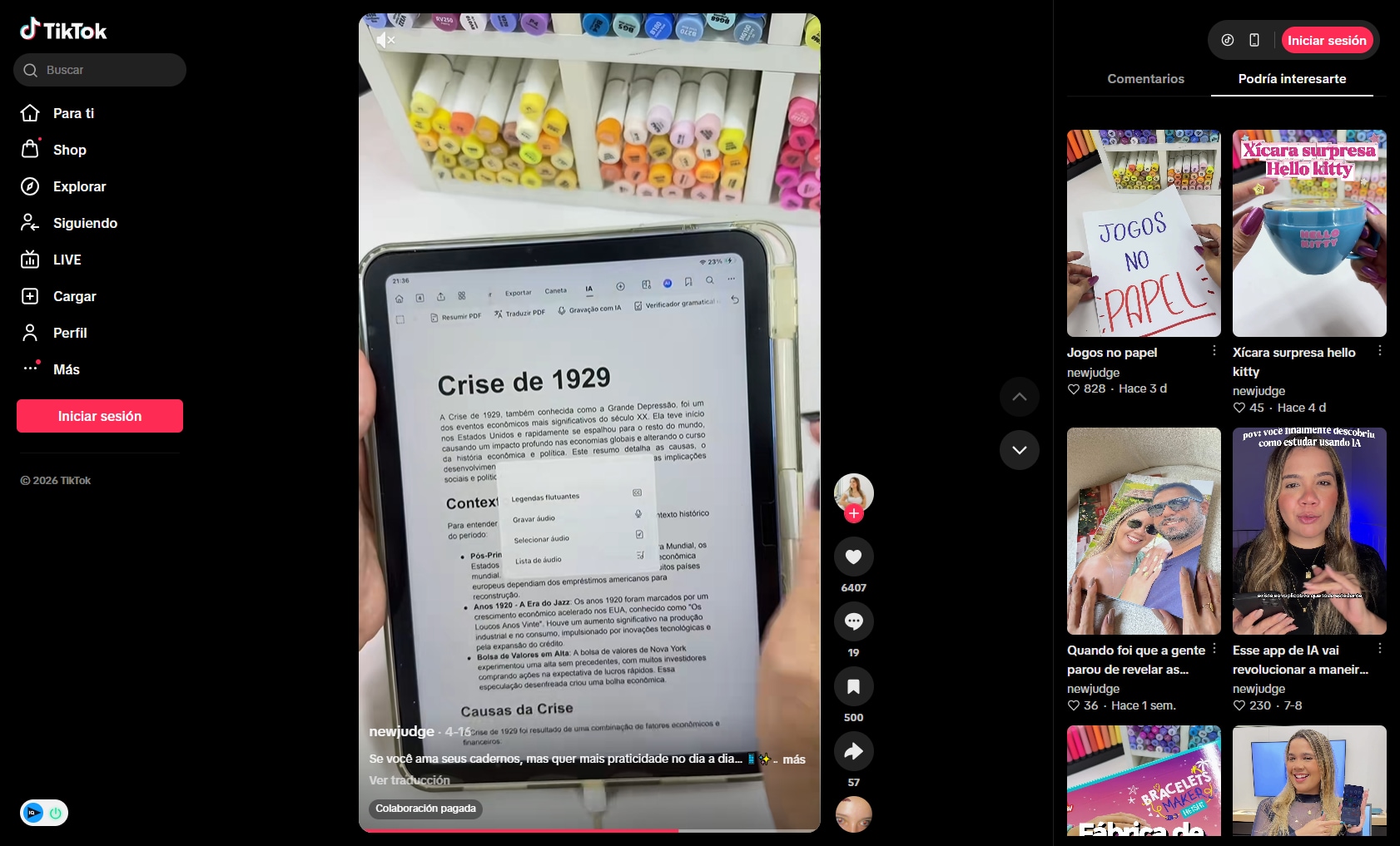1400x846 pixels.
Task: Open the Más menu in sidebar
Action: 67,369
